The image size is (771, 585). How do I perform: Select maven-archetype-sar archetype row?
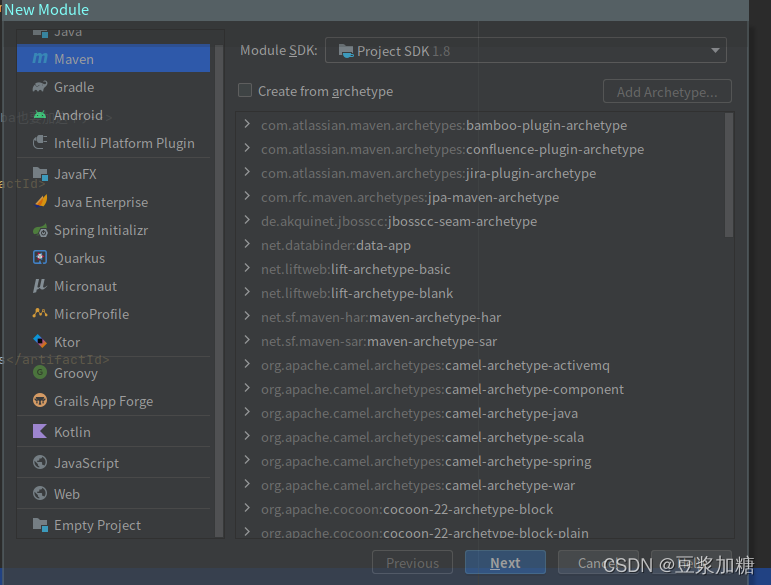click(479, 341)
